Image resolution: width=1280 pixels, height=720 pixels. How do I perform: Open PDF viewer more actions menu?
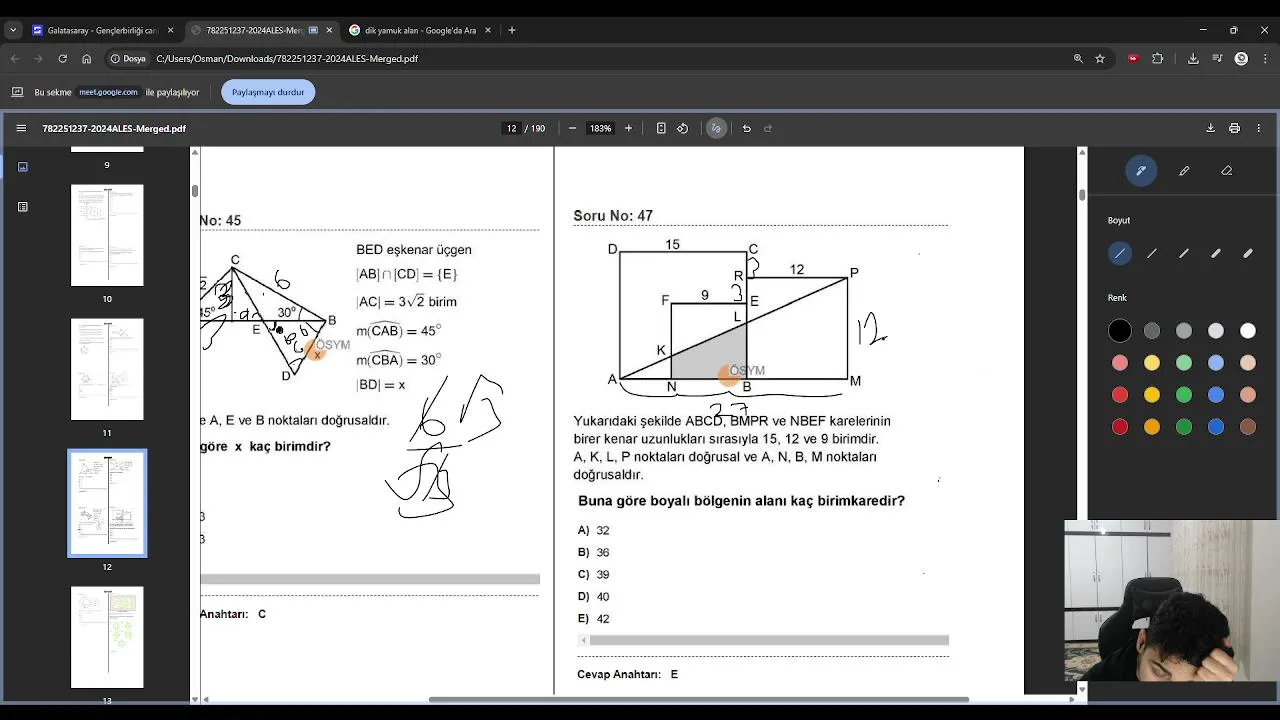(1258, 128)
